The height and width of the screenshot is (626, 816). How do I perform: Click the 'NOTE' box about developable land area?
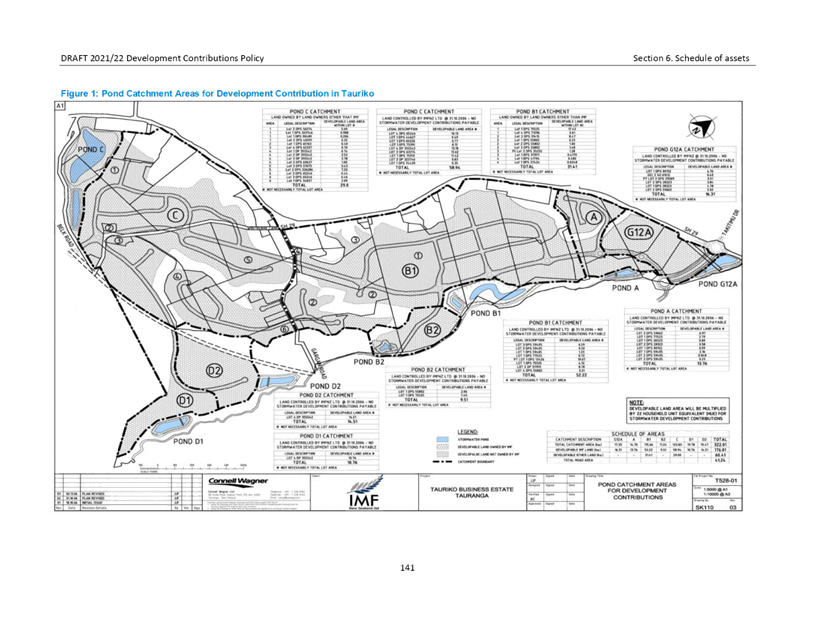[677, 411]
